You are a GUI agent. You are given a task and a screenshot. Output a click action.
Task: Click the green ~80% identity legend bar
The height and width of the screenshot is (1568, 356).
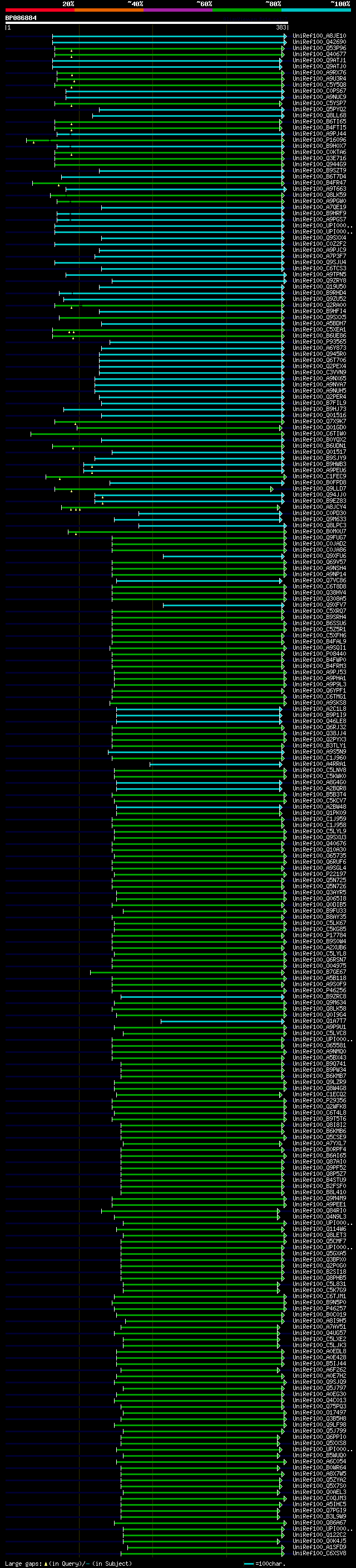(x=247, y=10)
